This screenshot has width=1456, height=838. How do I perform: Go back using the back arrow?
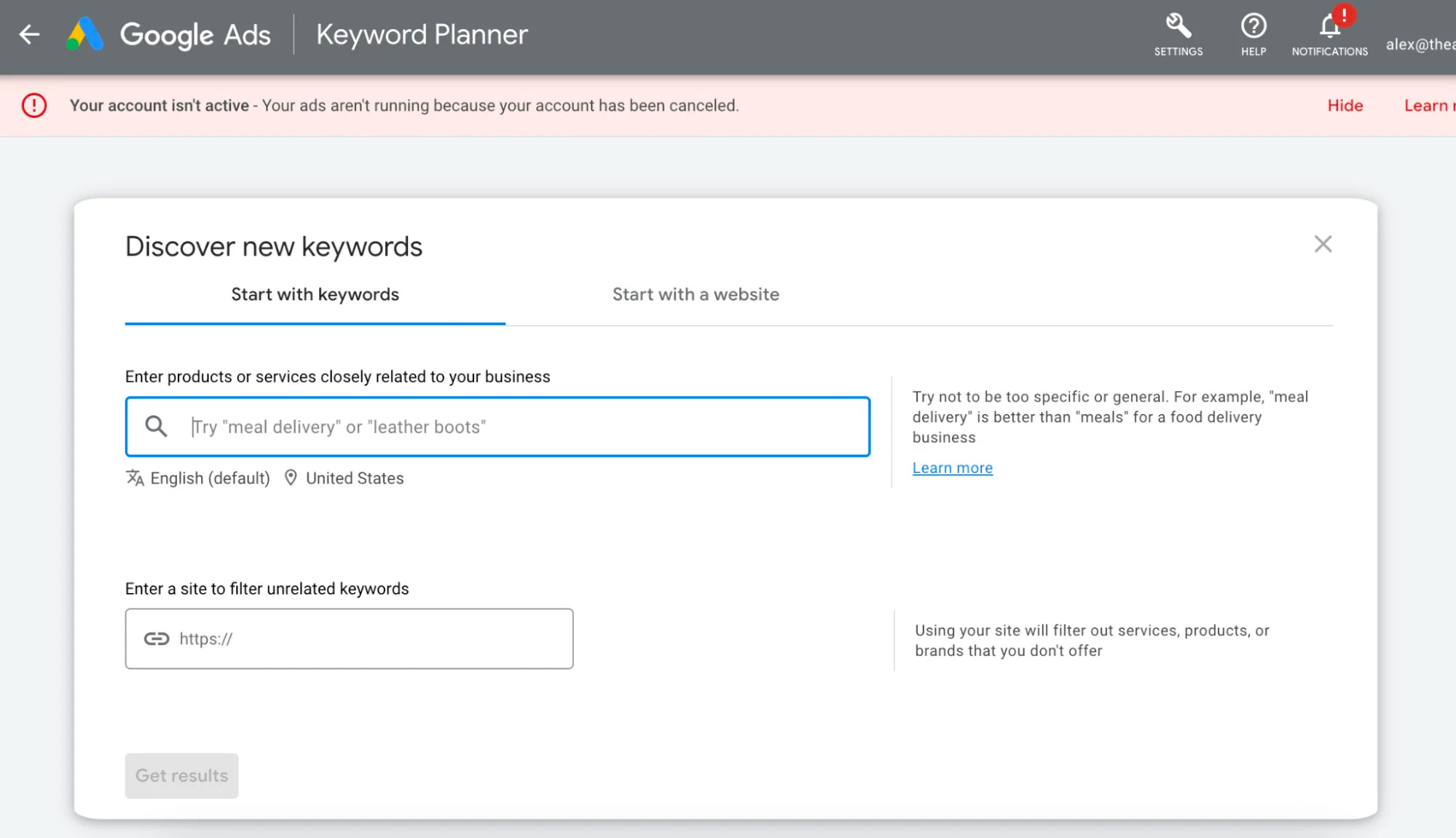(29, 34)
